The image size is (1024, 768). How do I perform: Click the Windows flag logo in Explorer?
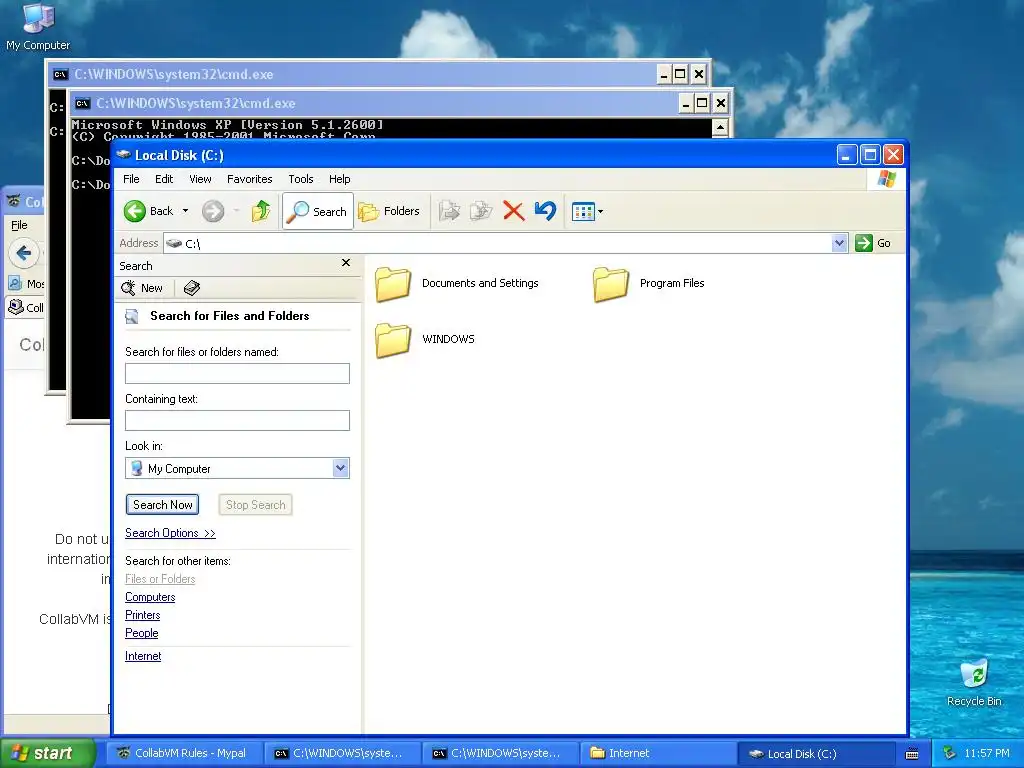887,179
